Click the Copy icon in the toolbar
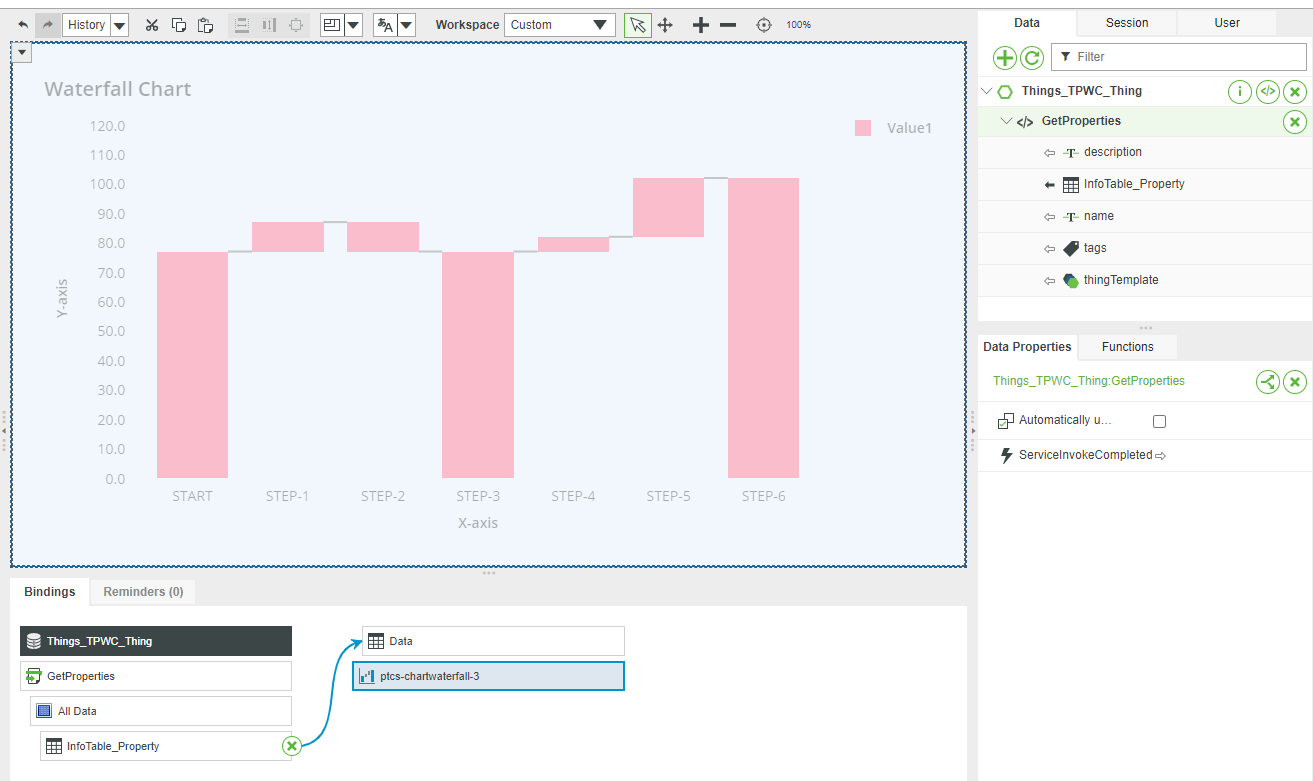Screen dimensions: 1313x781 (x=178, y=24)
